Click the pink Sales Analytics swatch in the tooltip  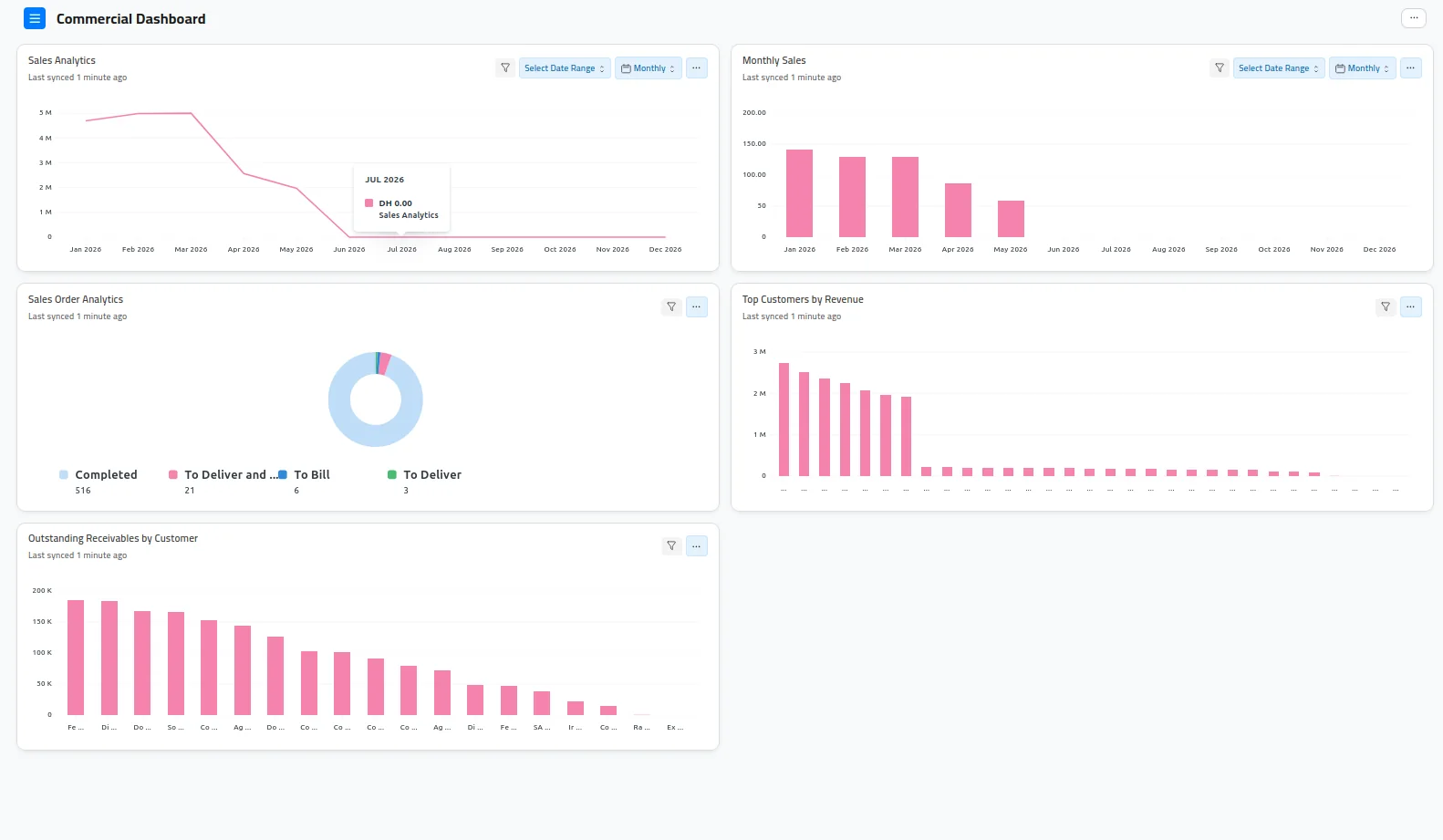click(369, 203)
